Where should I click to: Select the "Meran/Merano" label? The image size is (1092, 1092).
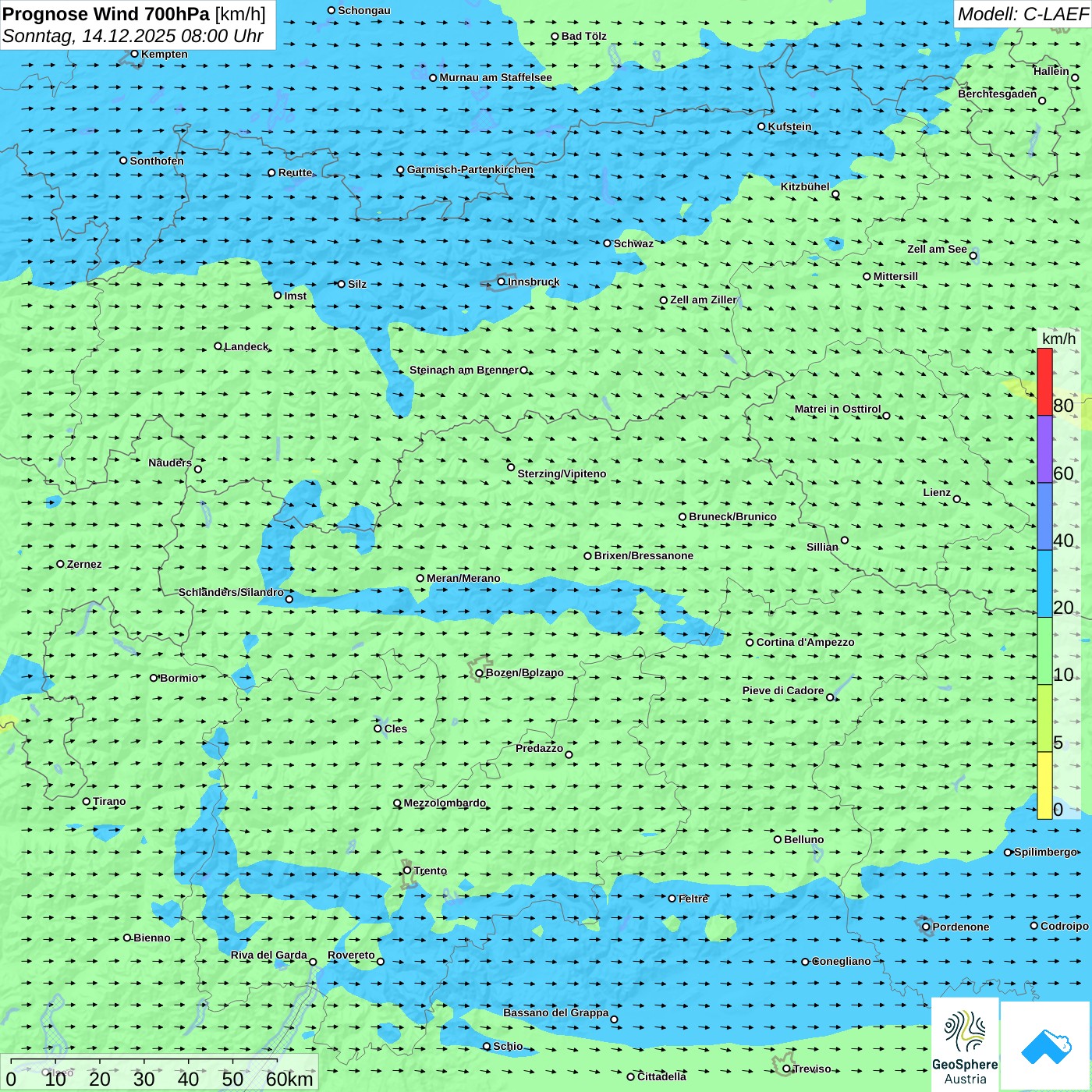(x=463, y=578)
